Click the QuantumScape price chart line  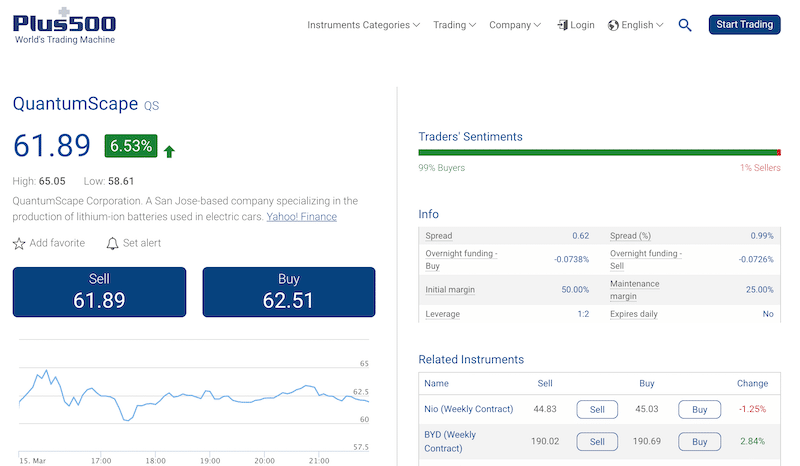(194, 396)
